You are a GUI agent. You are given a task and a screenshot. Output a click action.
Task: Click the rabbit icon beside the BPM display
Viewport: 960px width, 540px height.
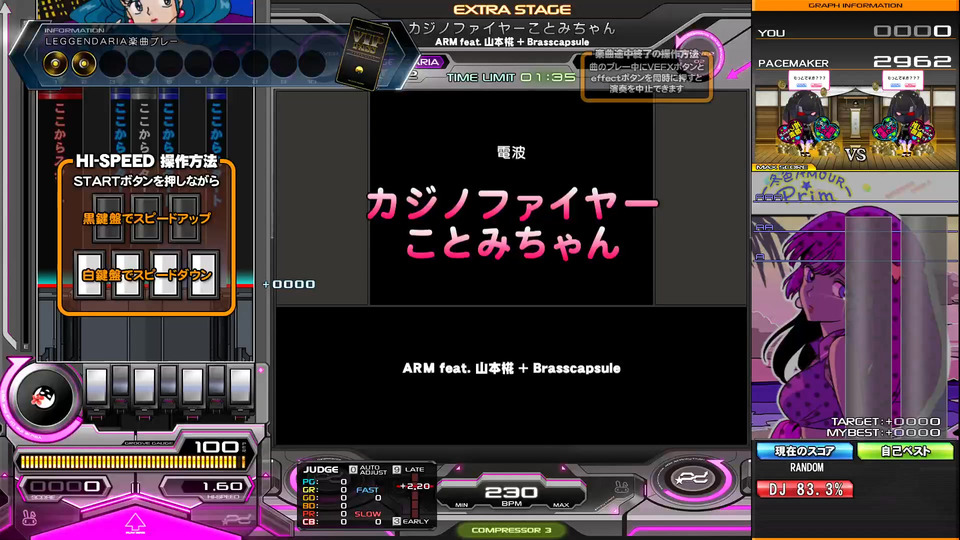click(621, 487)
